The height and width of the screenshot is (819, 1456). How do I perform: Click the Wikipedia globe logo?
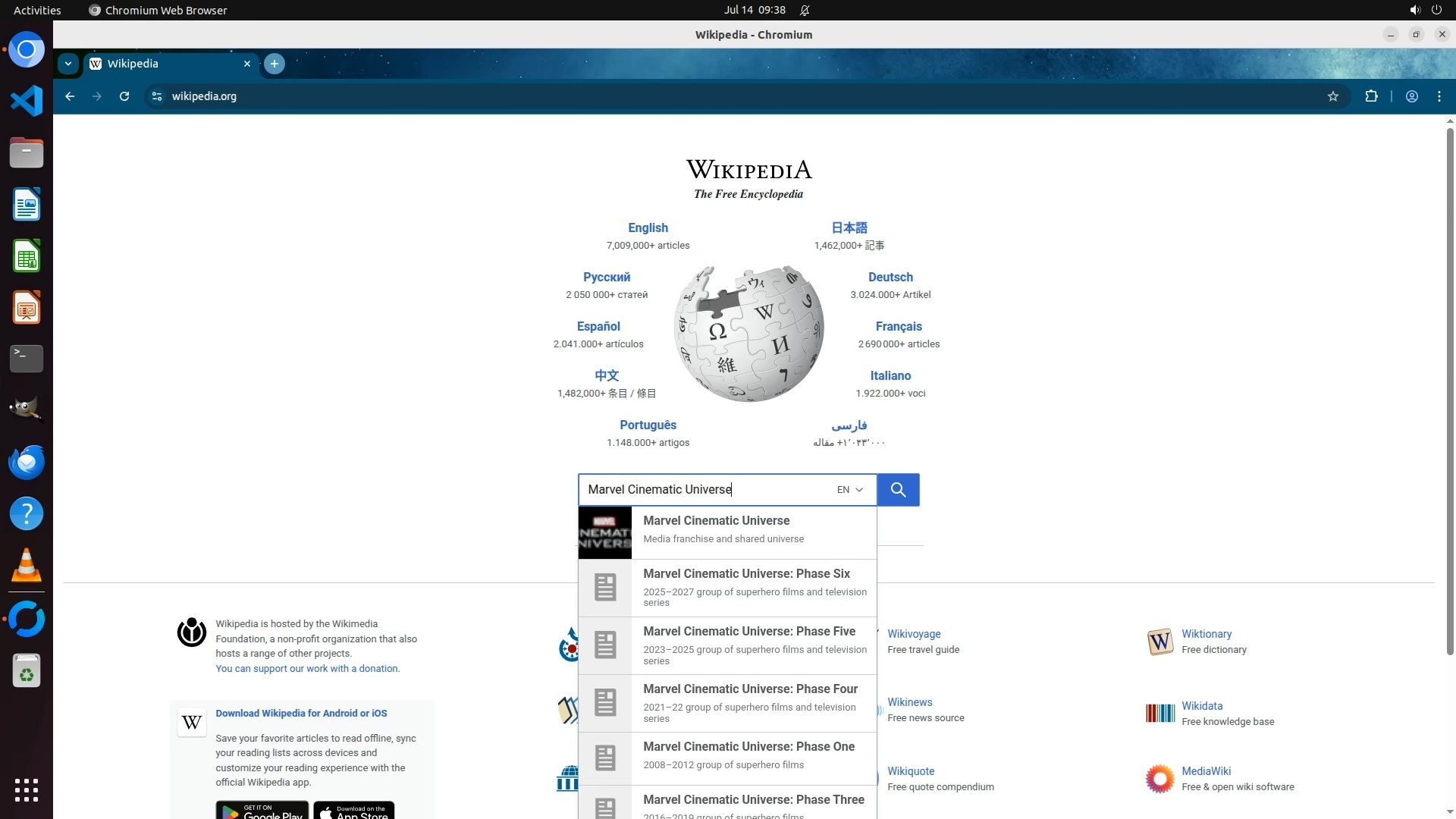(748, 334)
